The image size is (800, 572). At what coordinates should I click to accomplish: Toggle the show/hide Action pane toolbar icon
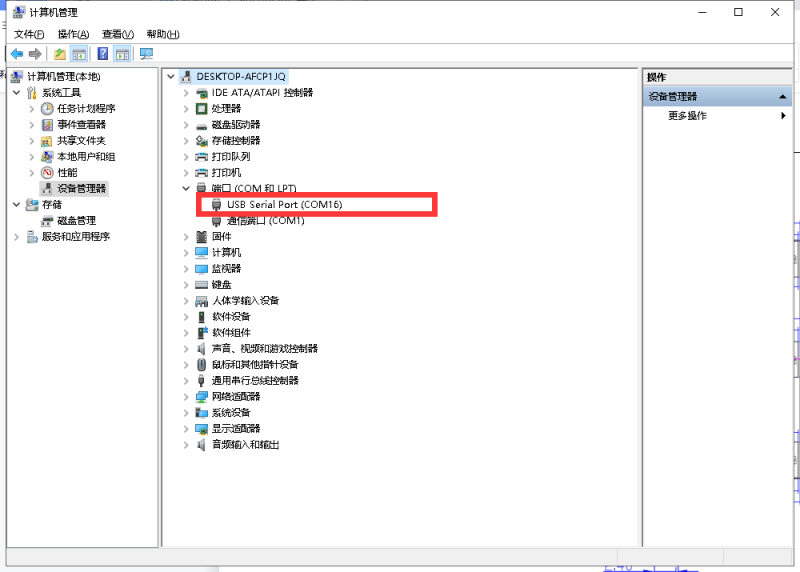122,54
